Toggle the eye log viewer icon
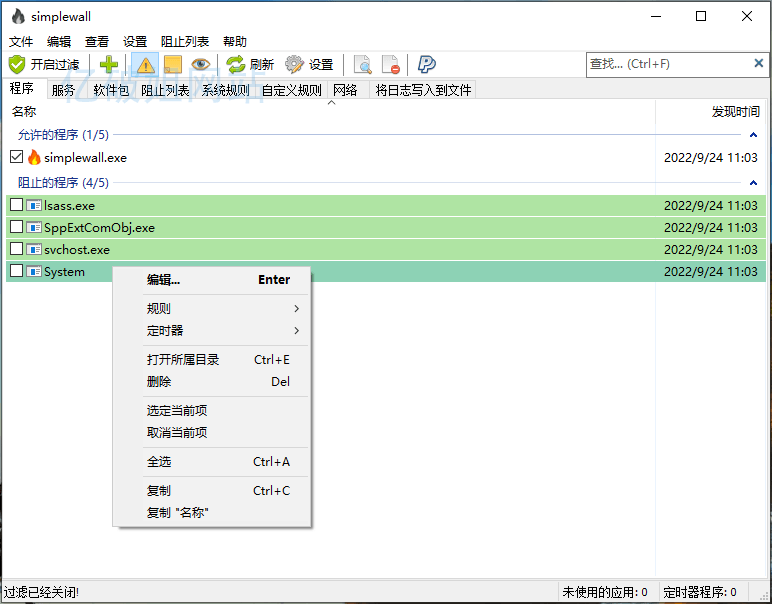772x604 pixels. (201, 64)
